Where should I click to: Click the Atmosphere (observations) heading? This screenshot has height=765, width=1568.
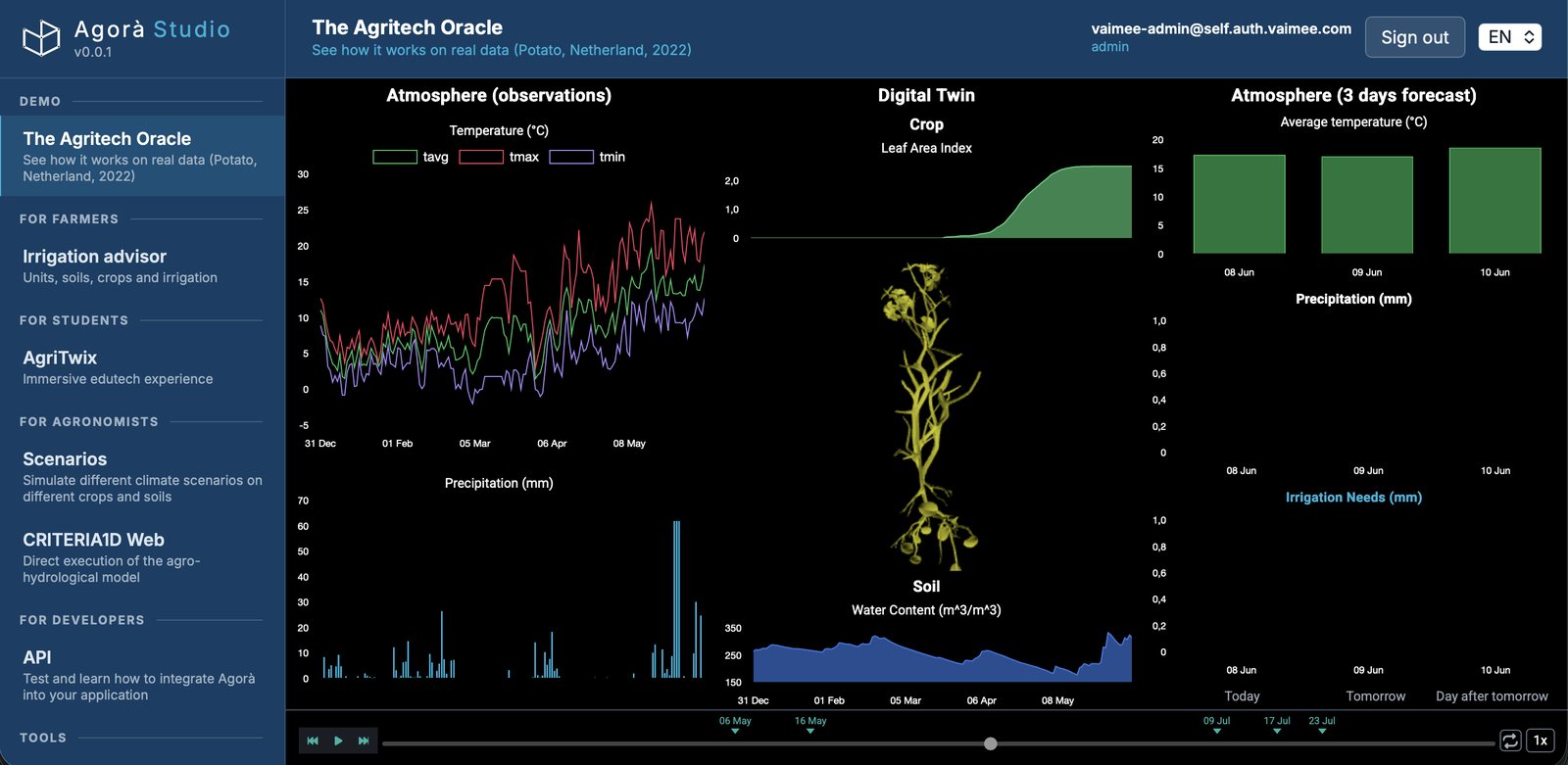coord(499,95)
